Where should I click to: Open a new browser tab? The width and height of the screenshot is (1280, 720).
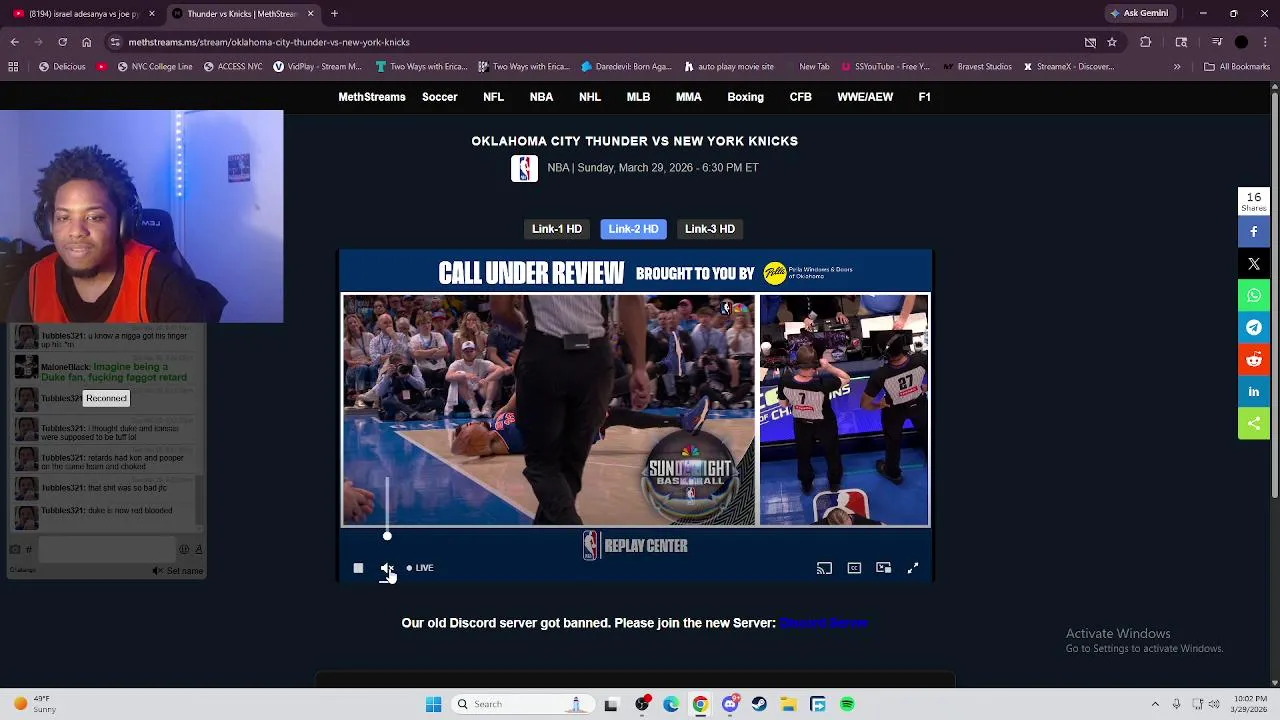[x=334, y=14]
